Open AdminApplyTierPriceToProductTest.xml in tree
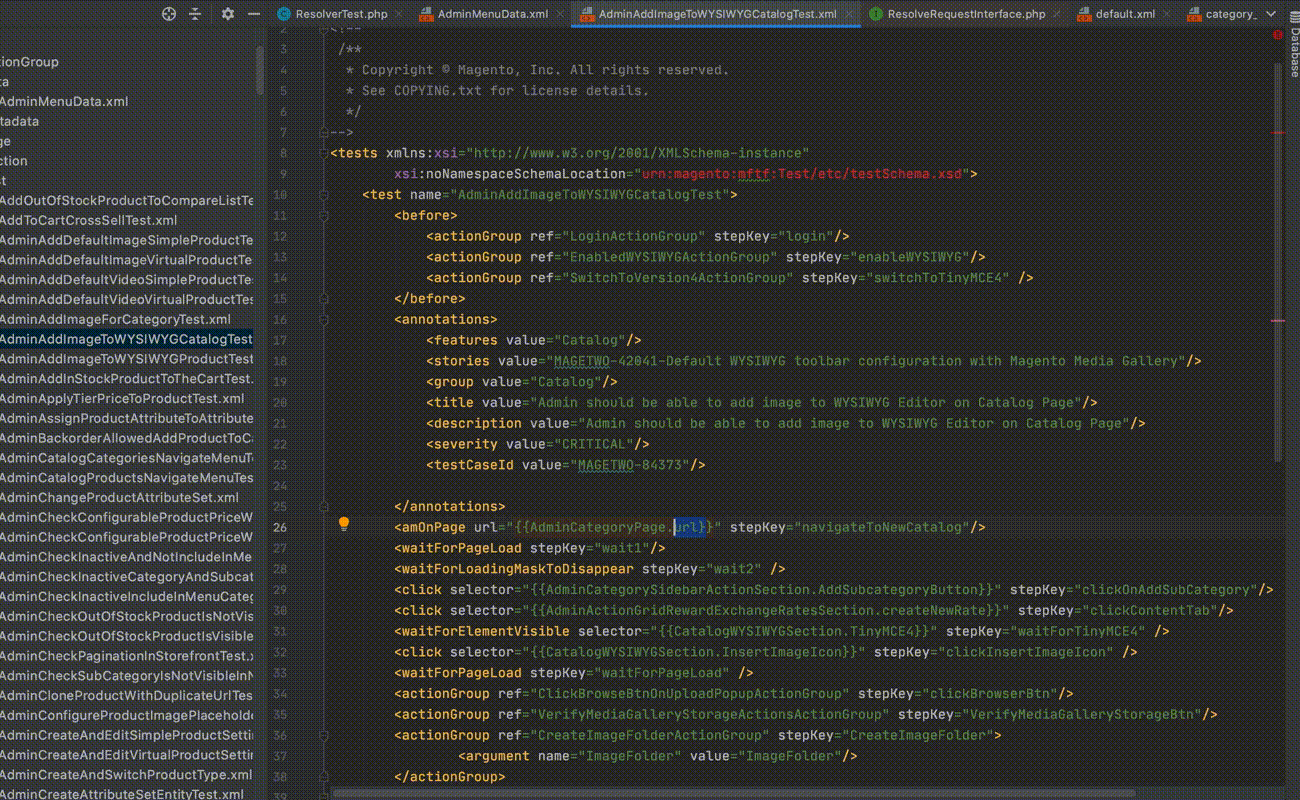The height and width of the screenshot is (800, 1300). click(122, 398)
